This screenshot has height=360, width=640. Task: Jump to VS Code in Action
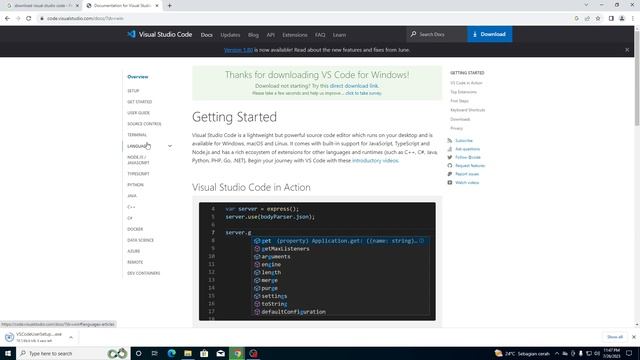tap(466, 83)
